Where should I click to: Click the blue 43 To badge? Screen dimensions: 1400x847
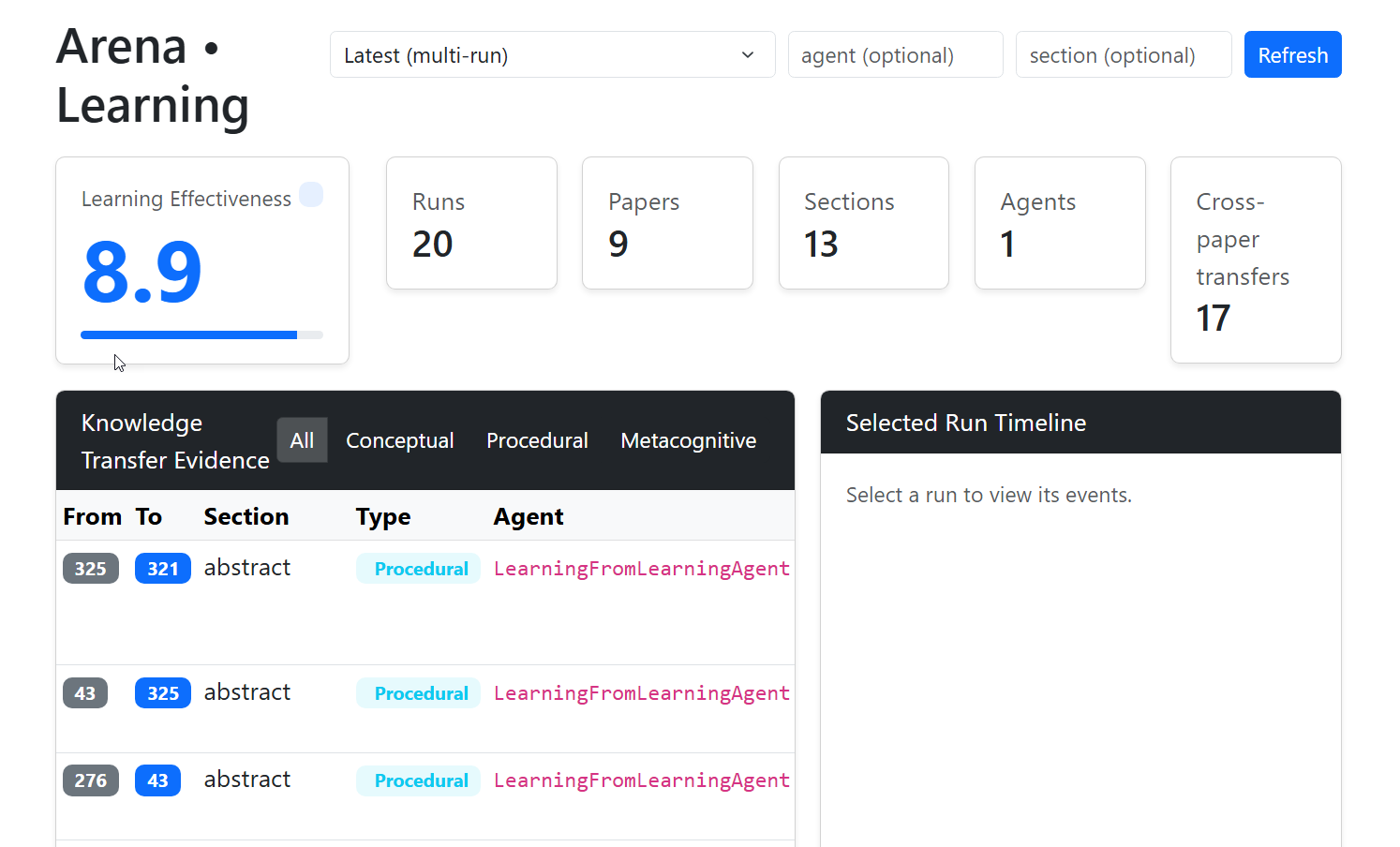click(x=157, y=780)
